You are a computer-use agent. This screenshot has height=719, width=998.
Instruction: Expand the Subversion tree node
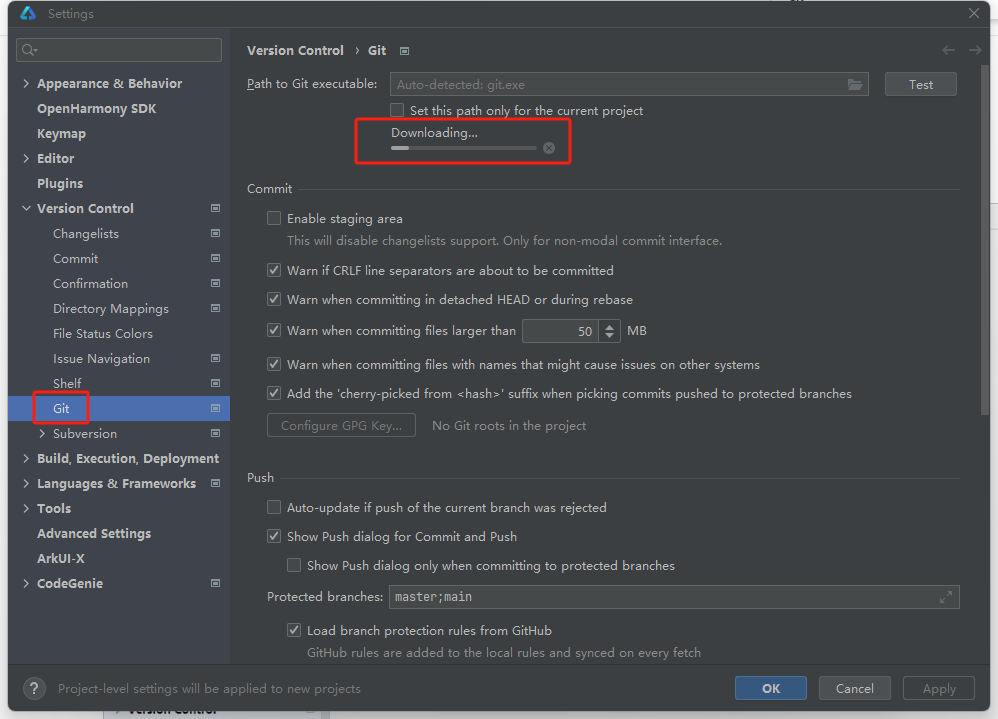(x=42, y=433)
